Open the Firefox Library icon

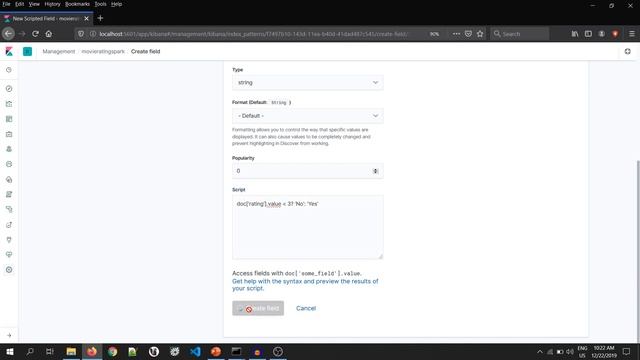[575, 34]
